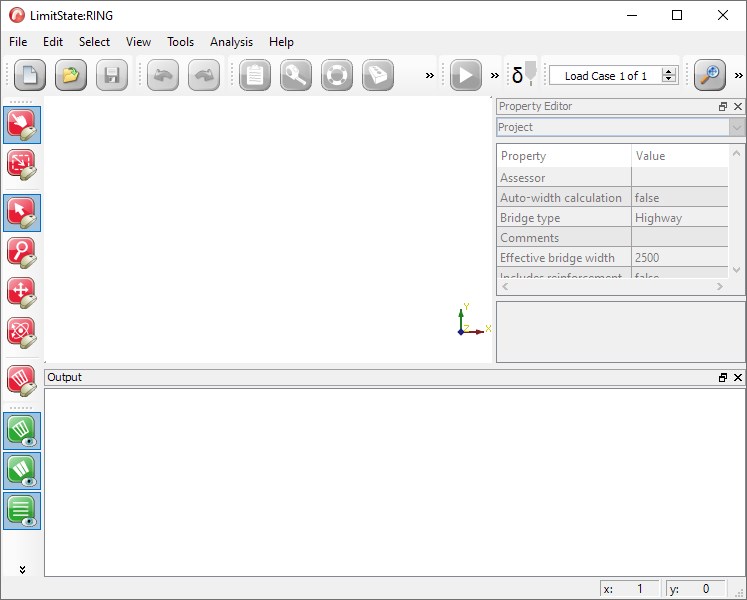Open the clipboard project details toolbar icon
This screenshot has width=747, height=600.
coord(255,75)
